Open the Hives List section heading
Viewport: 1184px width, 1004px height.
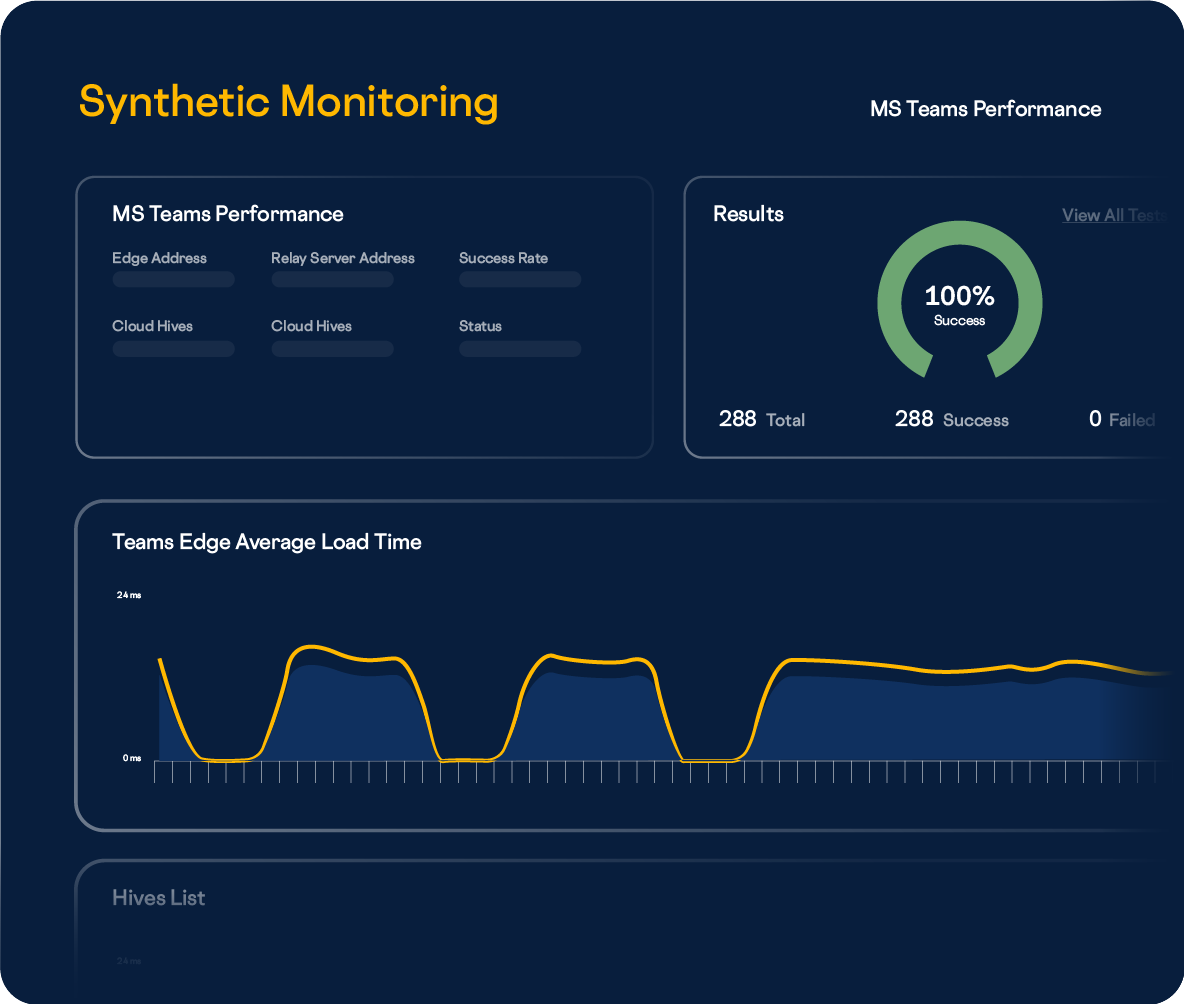click(x=158, y=898)
